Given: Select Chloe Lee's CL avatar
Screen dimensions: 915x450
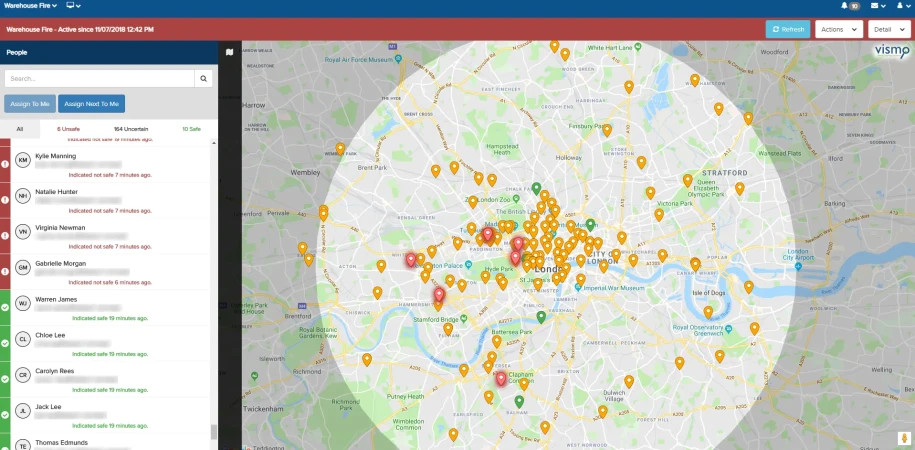Looking at the screenshot, I should point(23,339).
